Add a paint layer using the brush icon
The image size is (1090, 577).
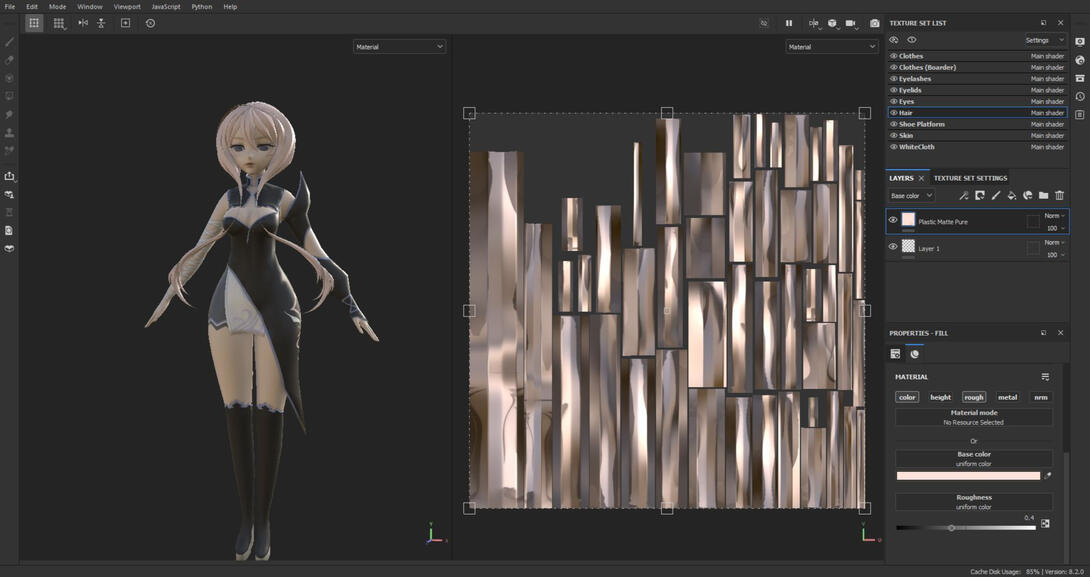click(995, 196)
